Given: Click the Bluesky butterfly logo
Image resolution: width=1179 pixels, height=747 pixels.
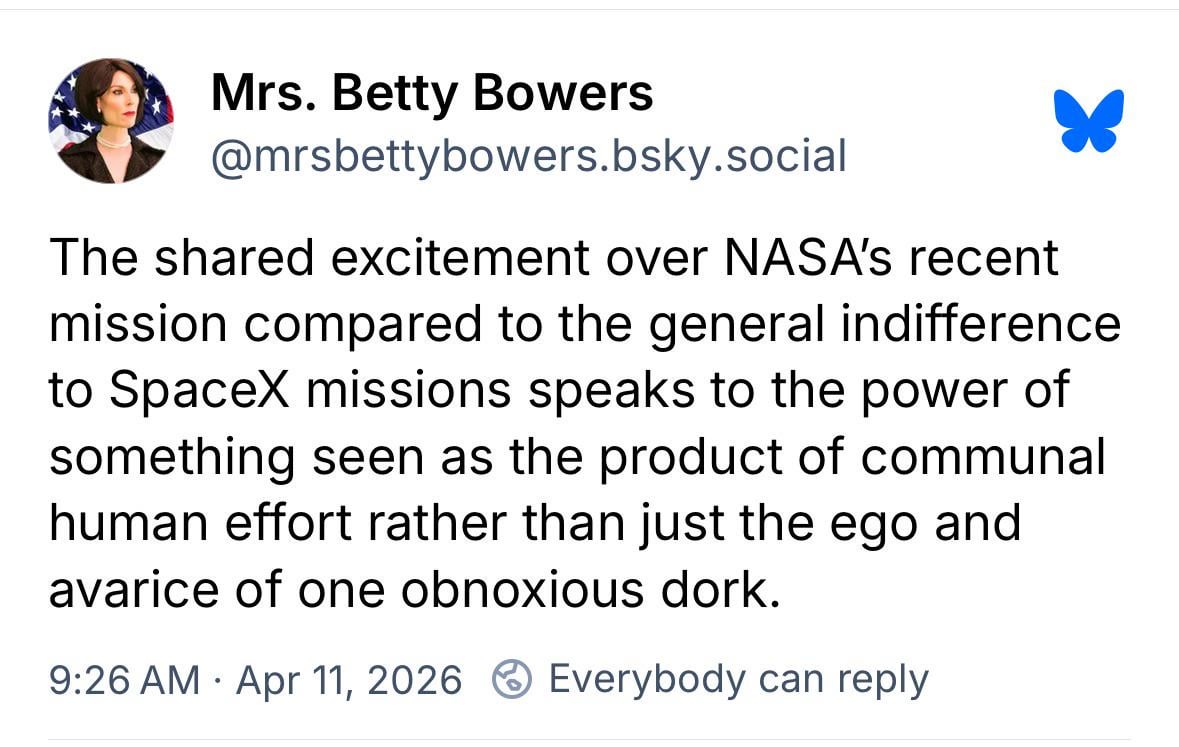Looking at the screenshot, I should coord(1089,120).
